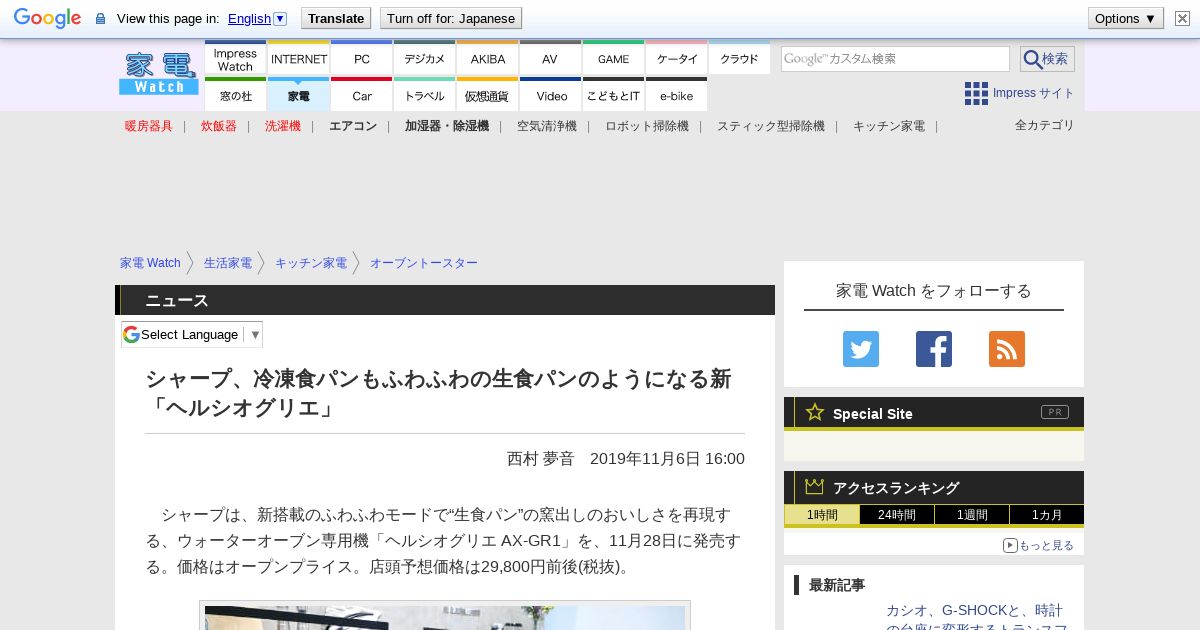The image size is (1200, 630).
Task: Go to エアコン category
Action: [353, 126]
